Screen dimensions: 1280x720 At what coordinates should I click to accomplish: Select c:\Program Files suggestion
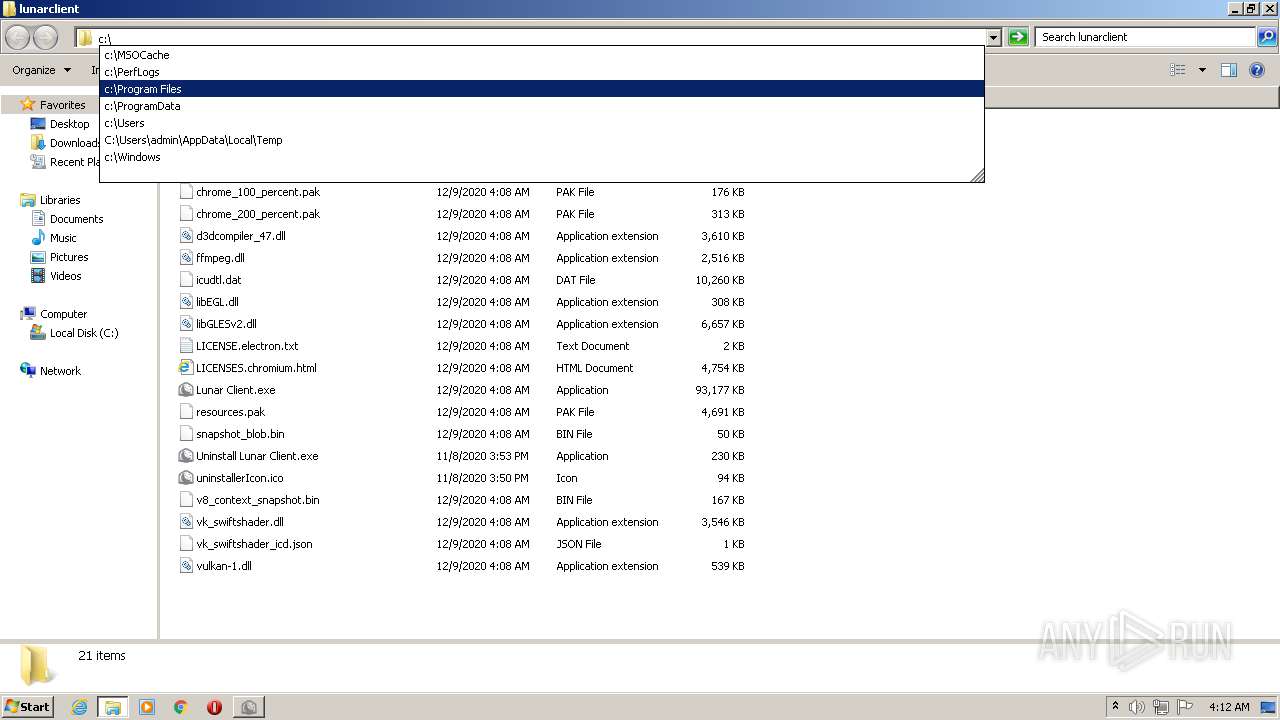pos(541,89)
